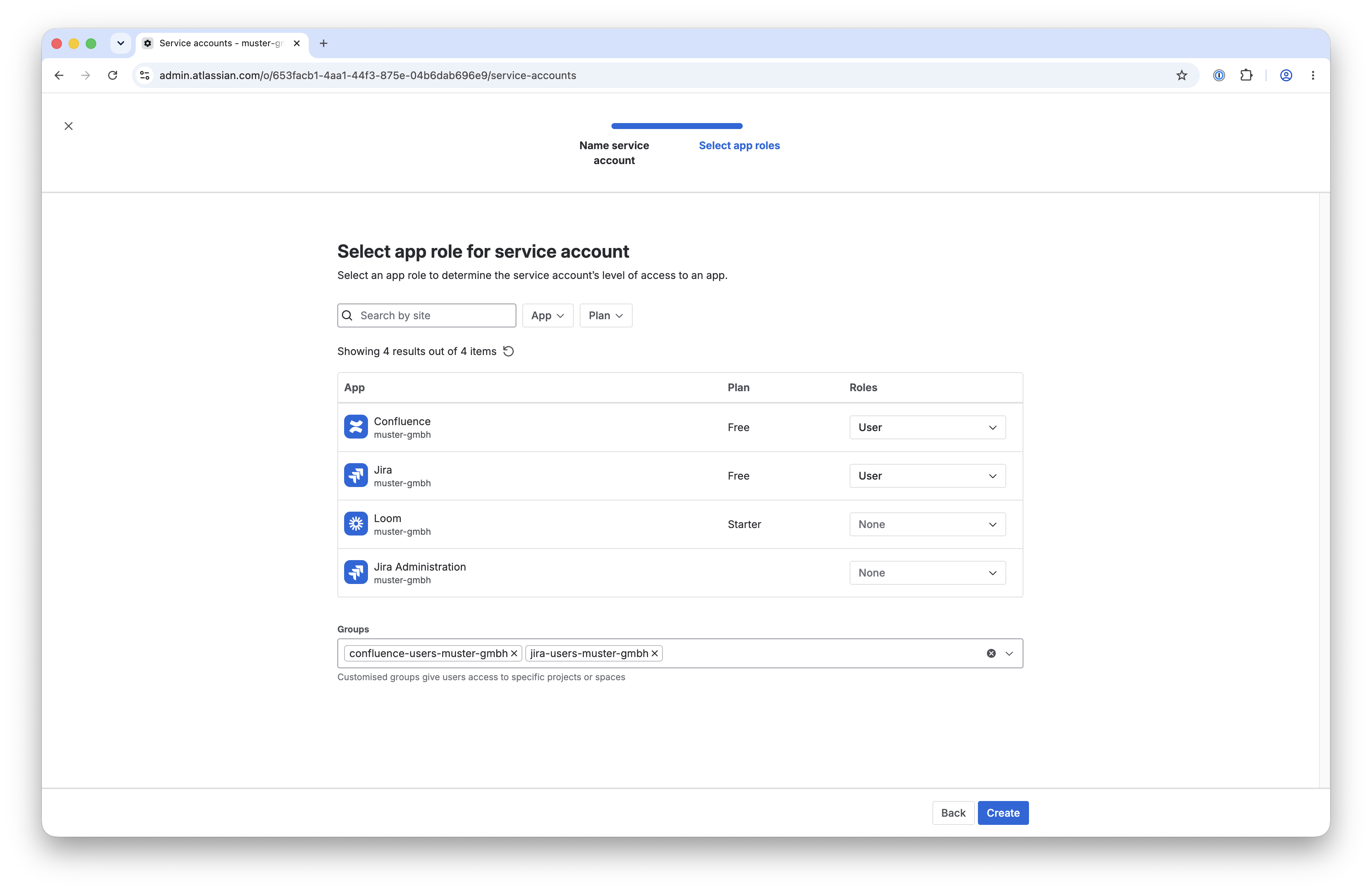Image resolution: width=1372 pixels, height=892 pixels.
Task: Remove the jira-users-muster-gmbh group tag
Action: 654,653
